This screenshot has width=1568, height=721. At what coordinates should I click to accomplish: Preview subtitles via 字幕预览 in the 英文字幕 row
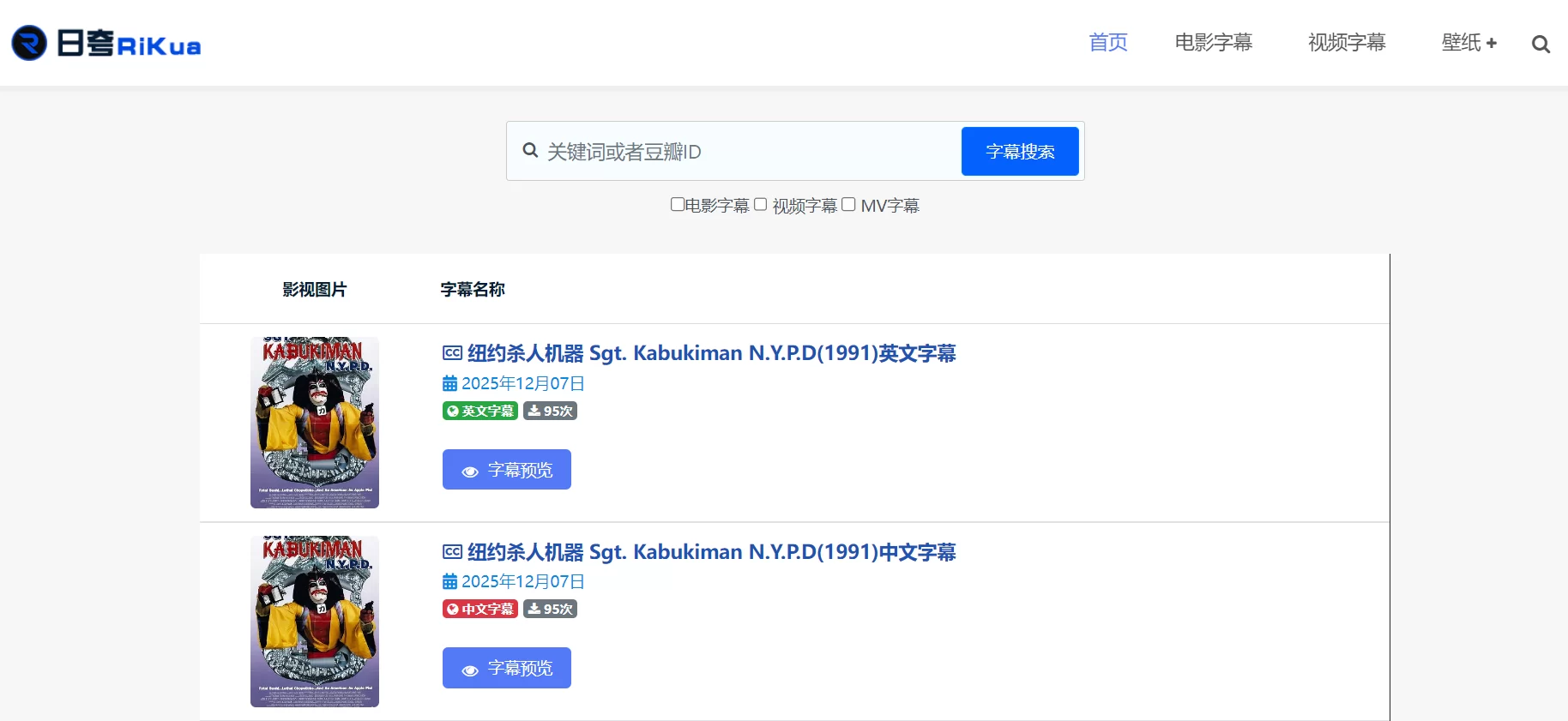pyautogui.click(x=507, y=470)
